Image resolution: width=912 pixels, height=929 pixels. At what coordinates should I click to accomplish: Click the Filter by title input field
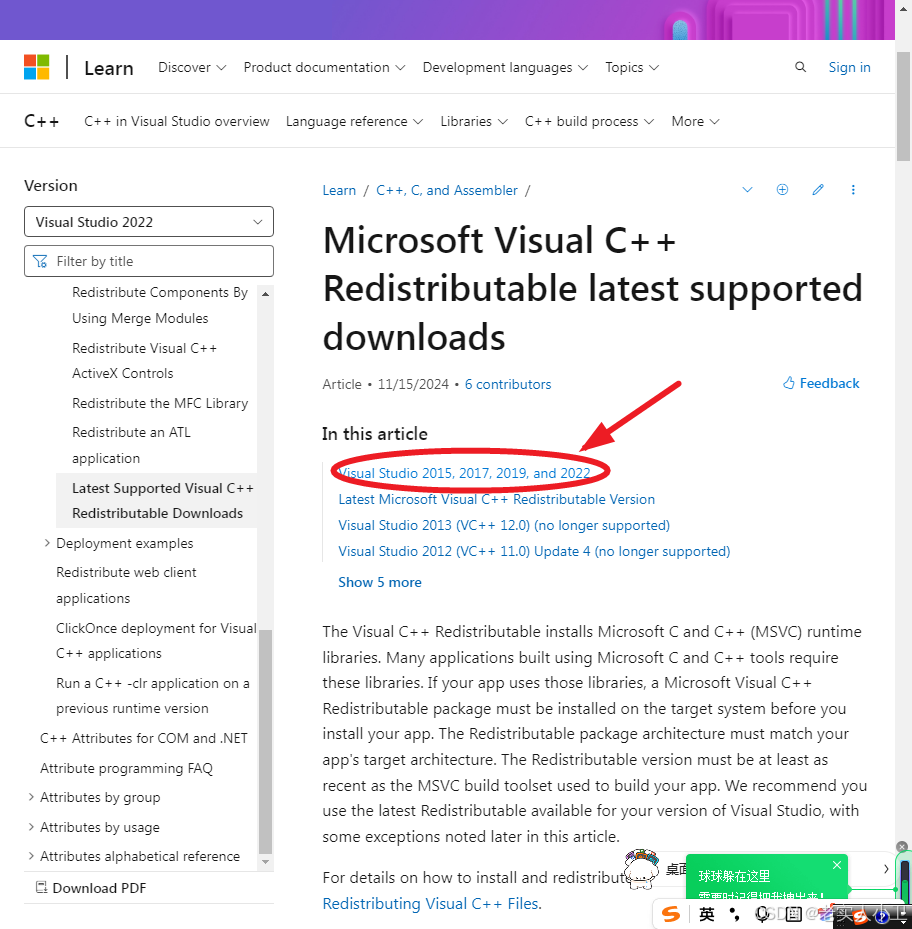click(149, 261)
